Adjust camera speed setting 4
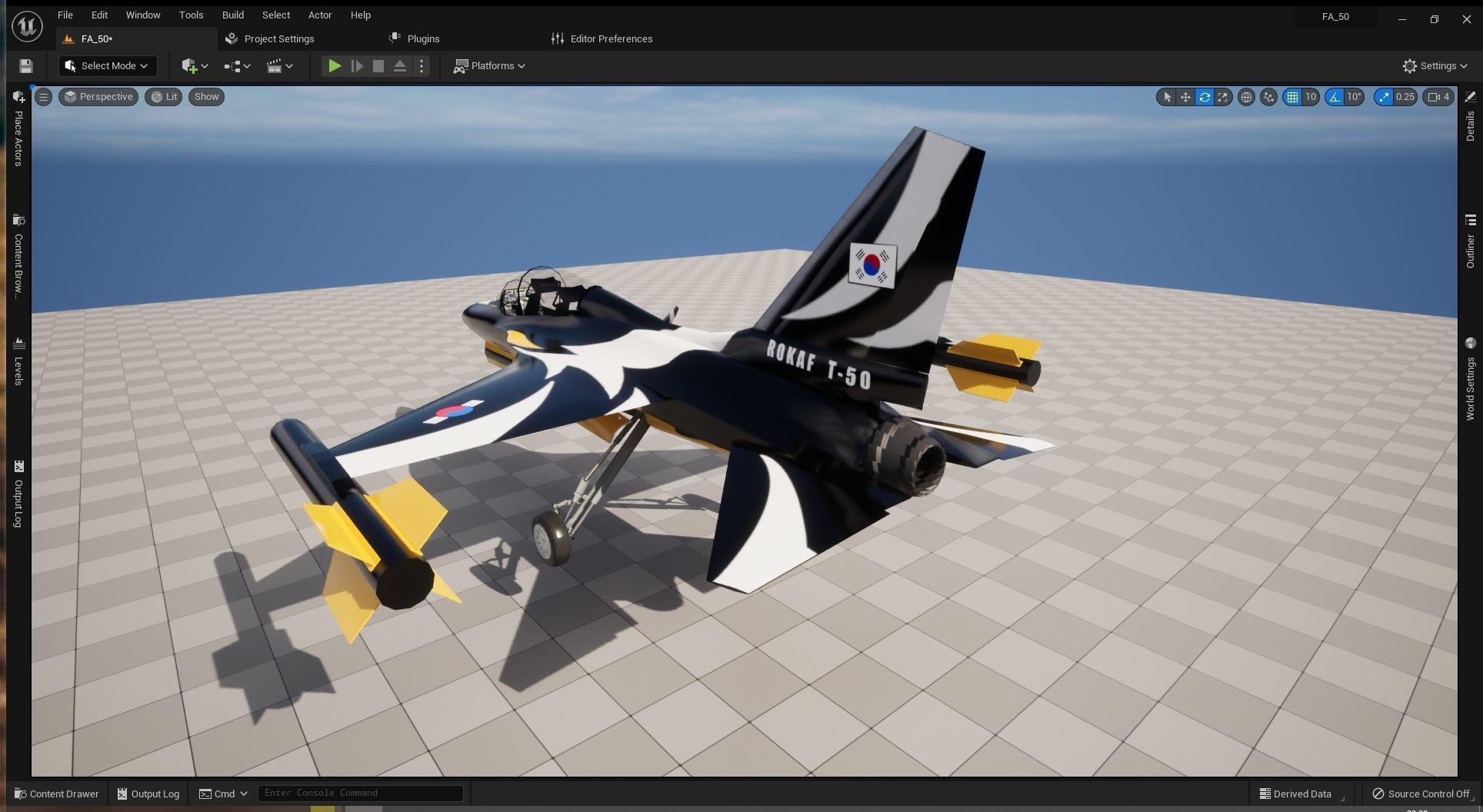This screenshot has width=1483, height=812. [1438, 97]
